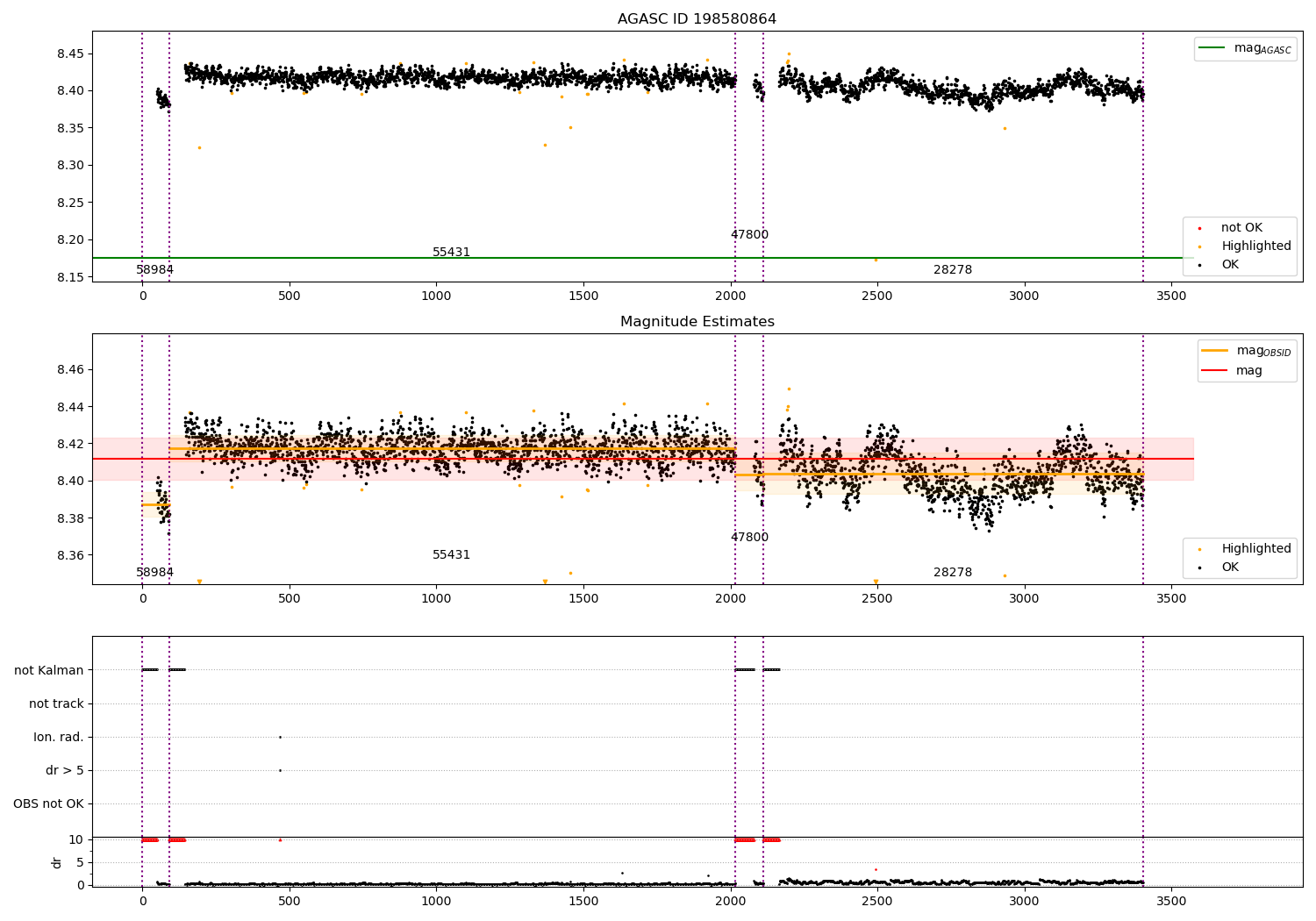Click the dr axis tick label 5
Image resolution: width=1316 pixels, height=921 pixels.
click(x=81, y=862)
